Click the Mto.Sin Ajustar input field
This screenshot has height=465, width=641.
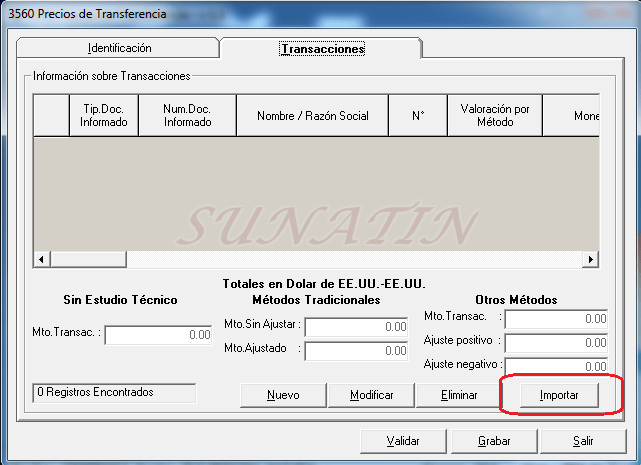pyautogui.click(x=357, y=327)
